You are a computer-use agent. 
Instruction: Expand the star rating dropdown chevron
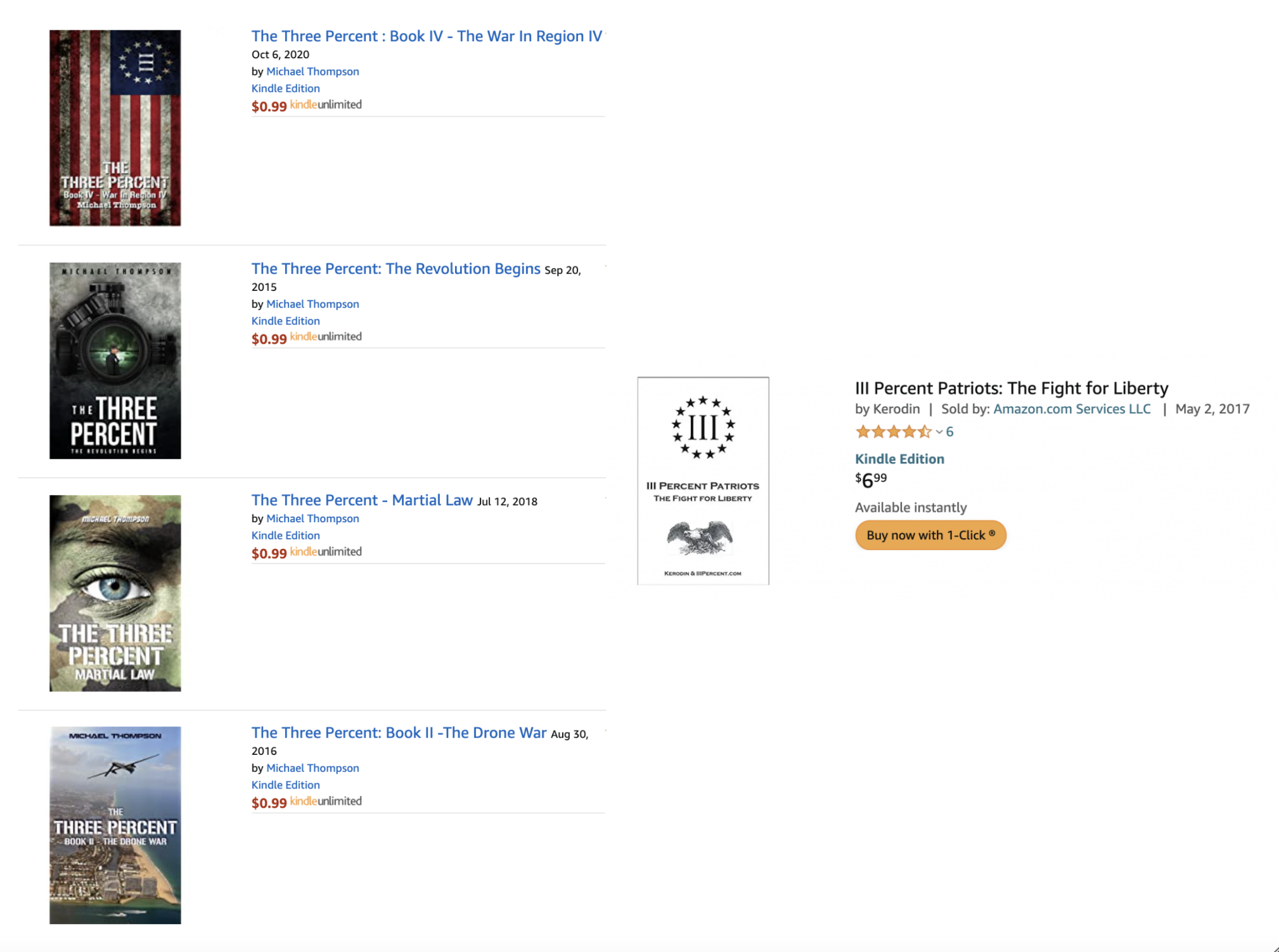pos(939,432)
